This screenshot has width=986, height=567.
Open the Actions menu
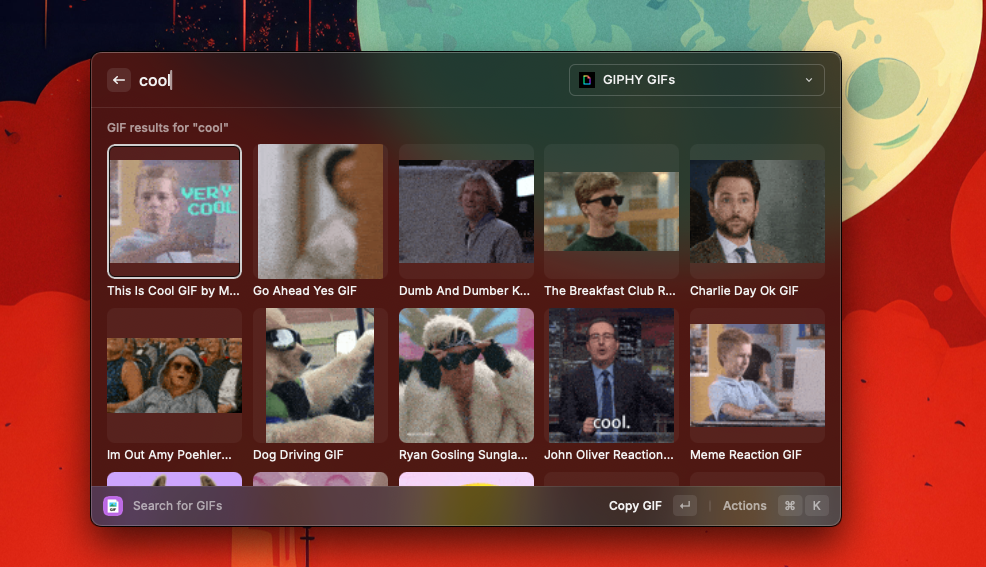(744, 506)
